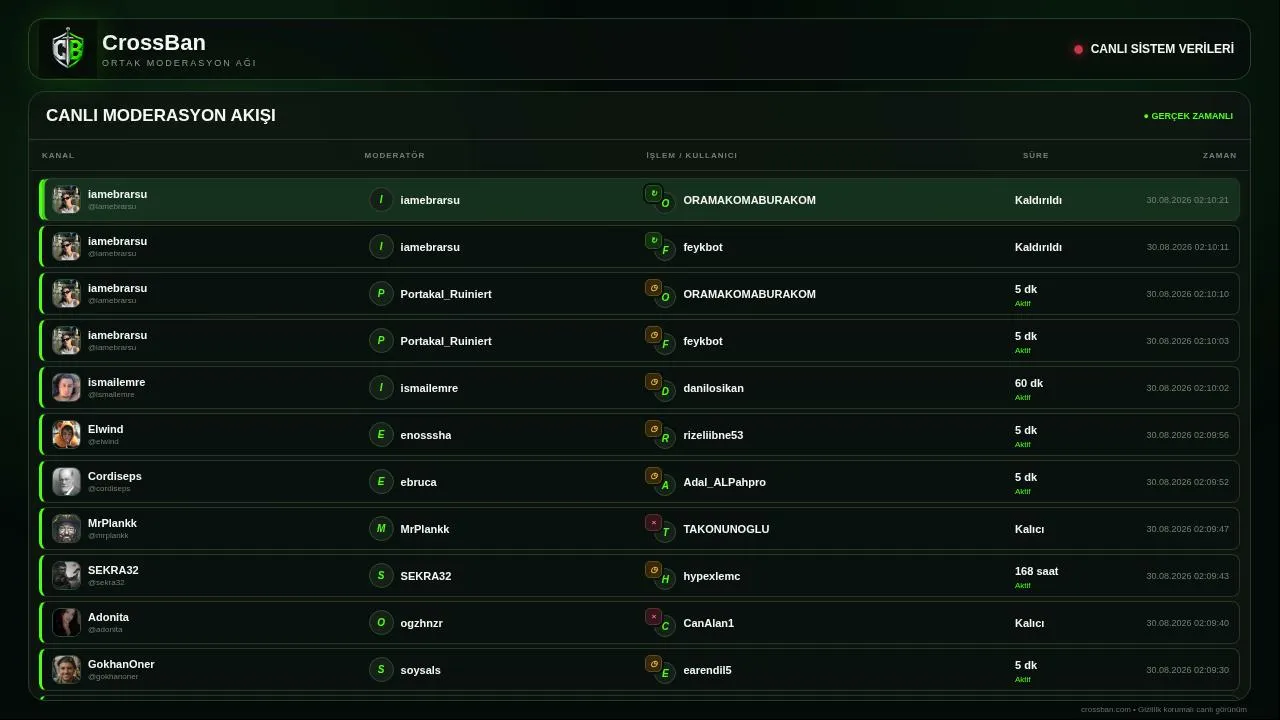This screenshot has height=720, width=1280.
Task: Click the red live system data indicator
Action: click(1078, 49)
